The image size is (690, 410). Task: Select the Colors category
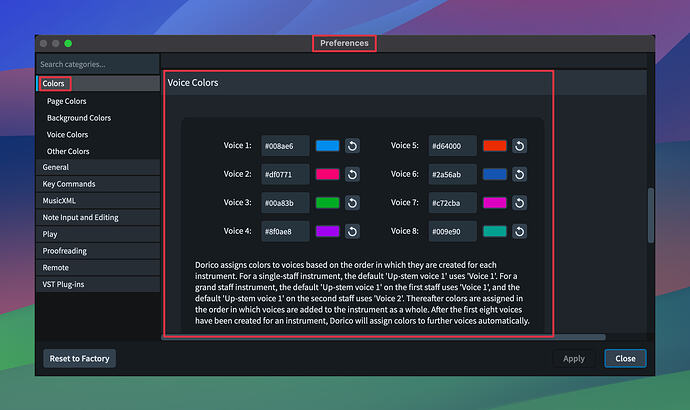coord(98,84)
